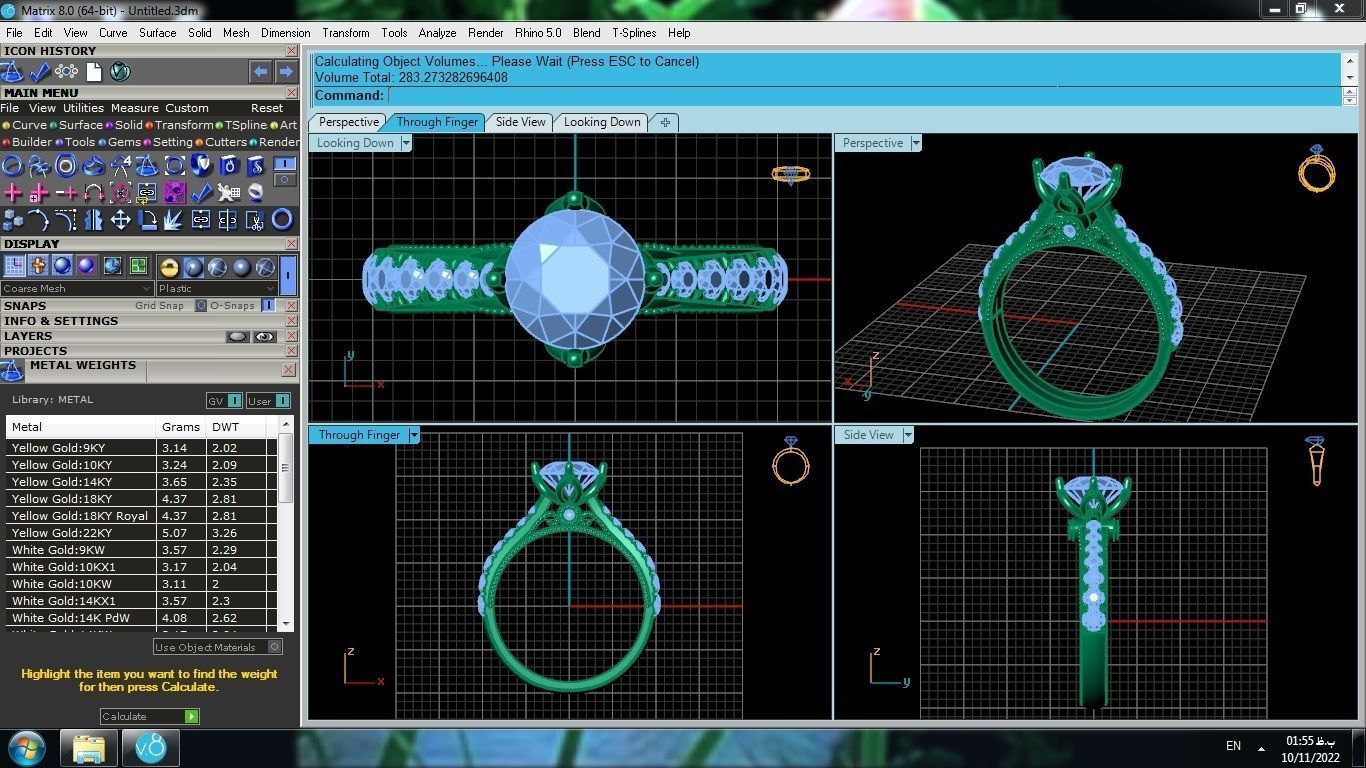Screen dimensions: 1366x768
Task: Click the blue checkmark in Icon History
Action: tap(39, 72)
